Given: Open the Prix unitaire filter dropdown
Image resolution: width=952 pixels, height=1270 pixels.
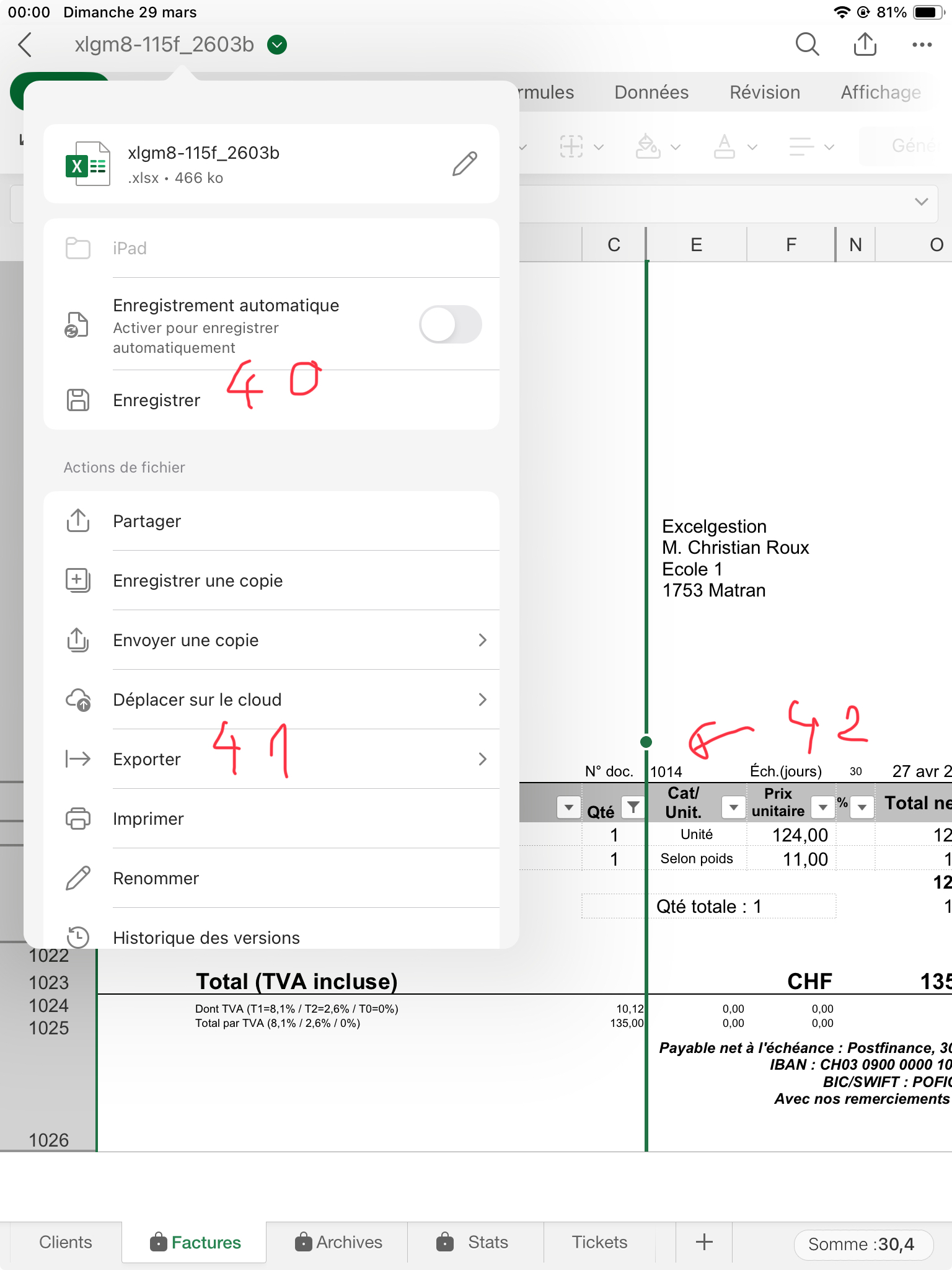Looking at the screenshot, I should [822, 807].
